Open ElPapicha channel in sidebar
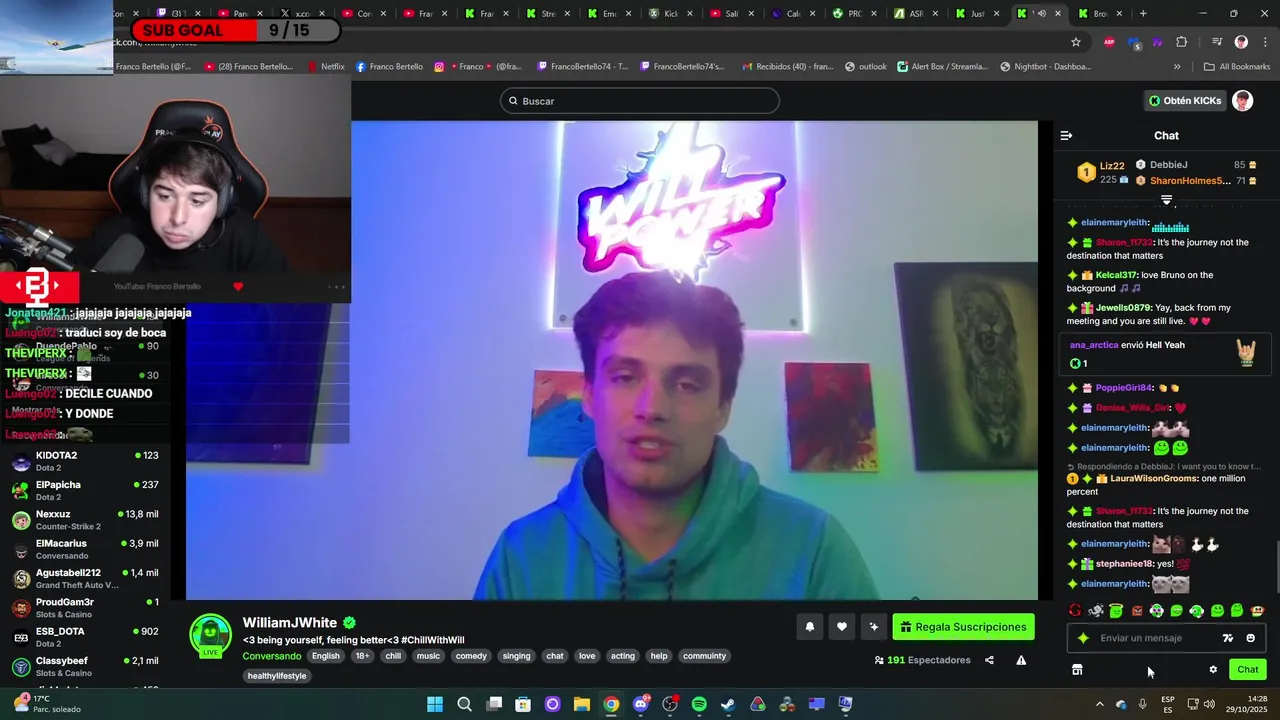 click(85, 490)
